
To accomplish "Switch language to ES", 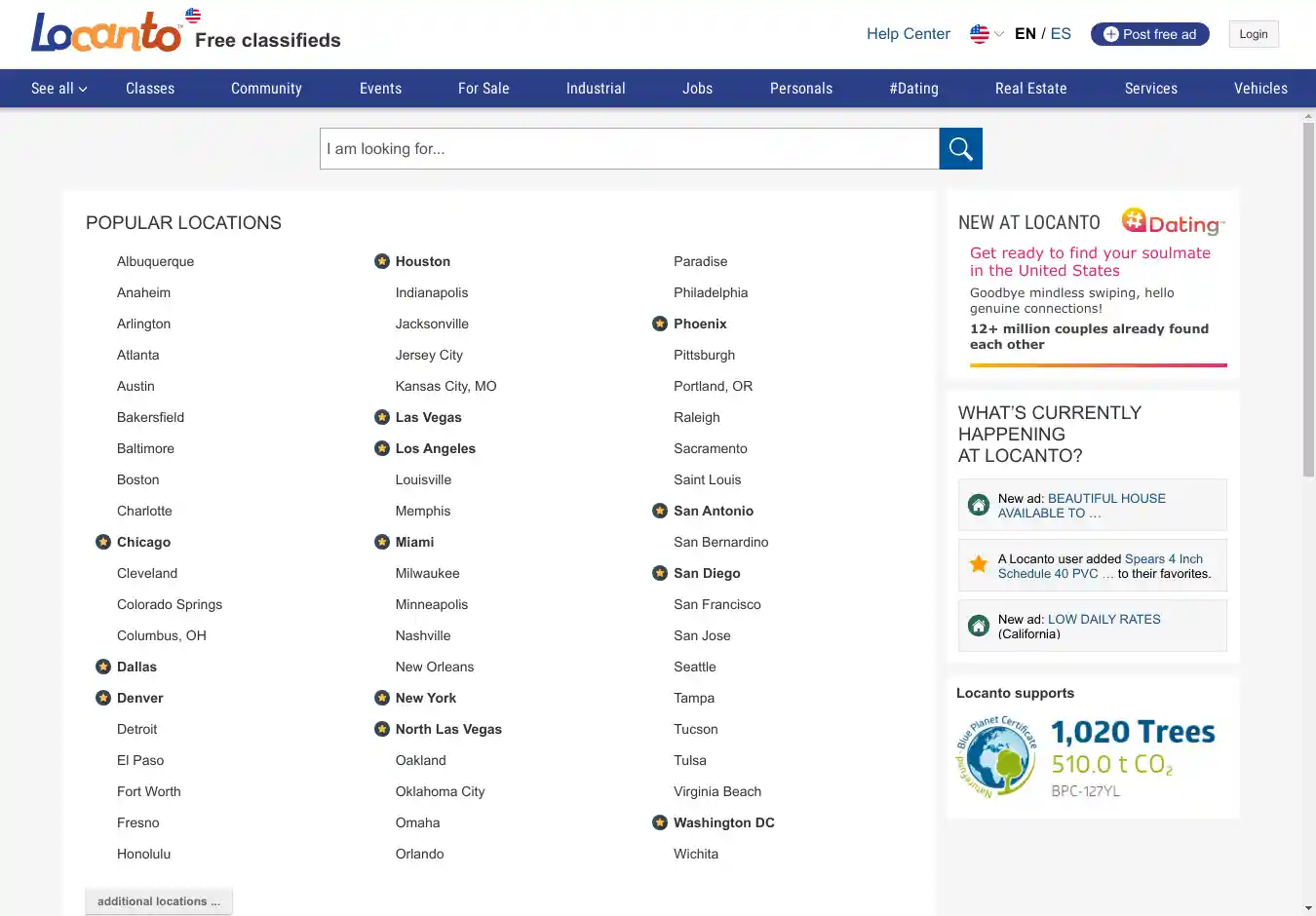I will click(x=1061, y=34).
